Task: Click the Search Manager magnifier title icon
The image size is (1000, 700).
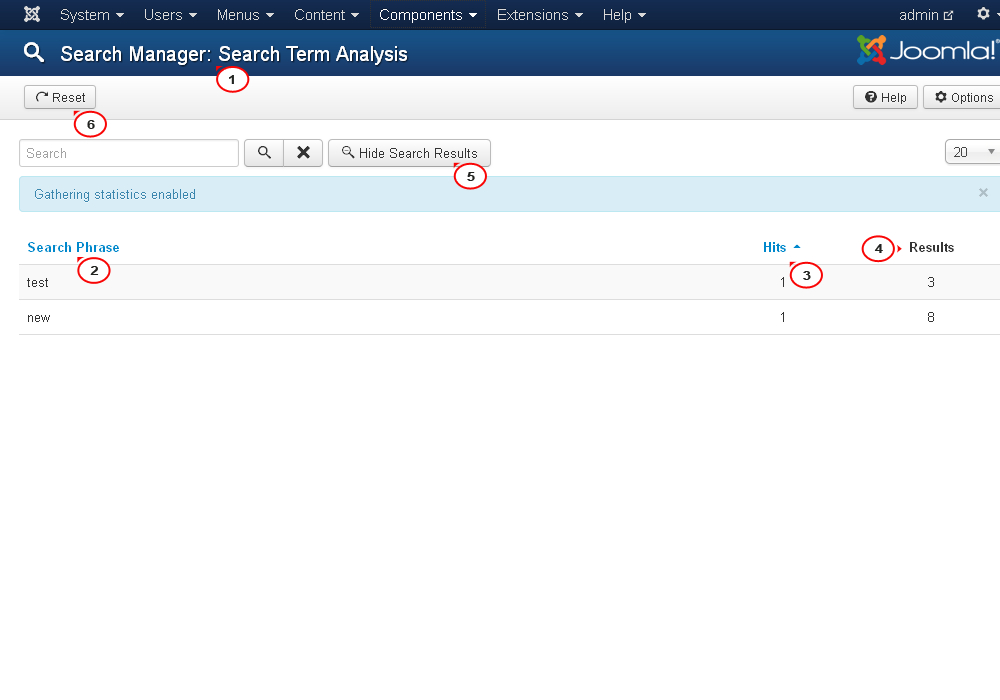Action: tap(34, 53)
